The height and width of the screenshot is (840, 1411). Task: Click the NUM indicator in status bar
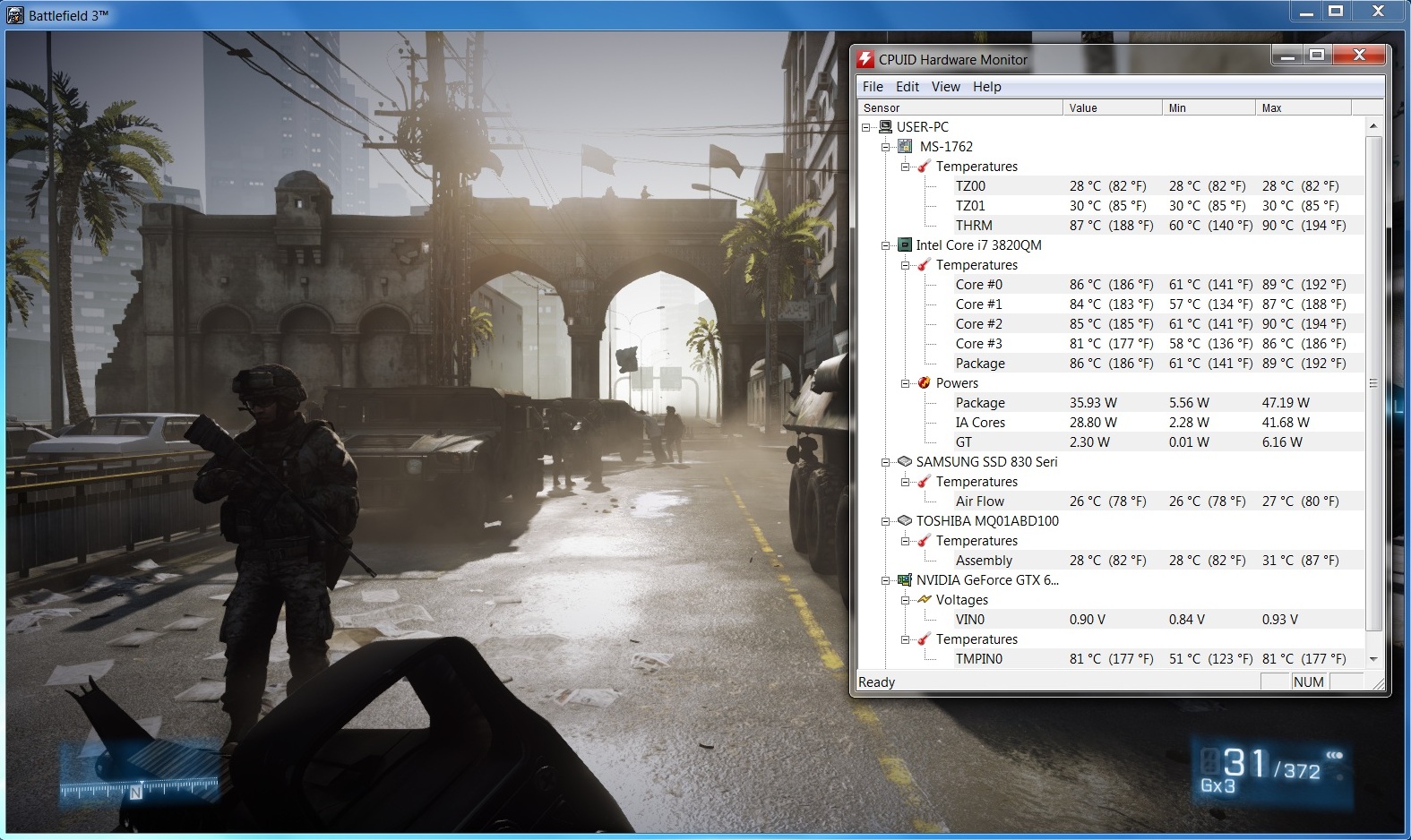pyautogui.click(x=1308, y=682)
